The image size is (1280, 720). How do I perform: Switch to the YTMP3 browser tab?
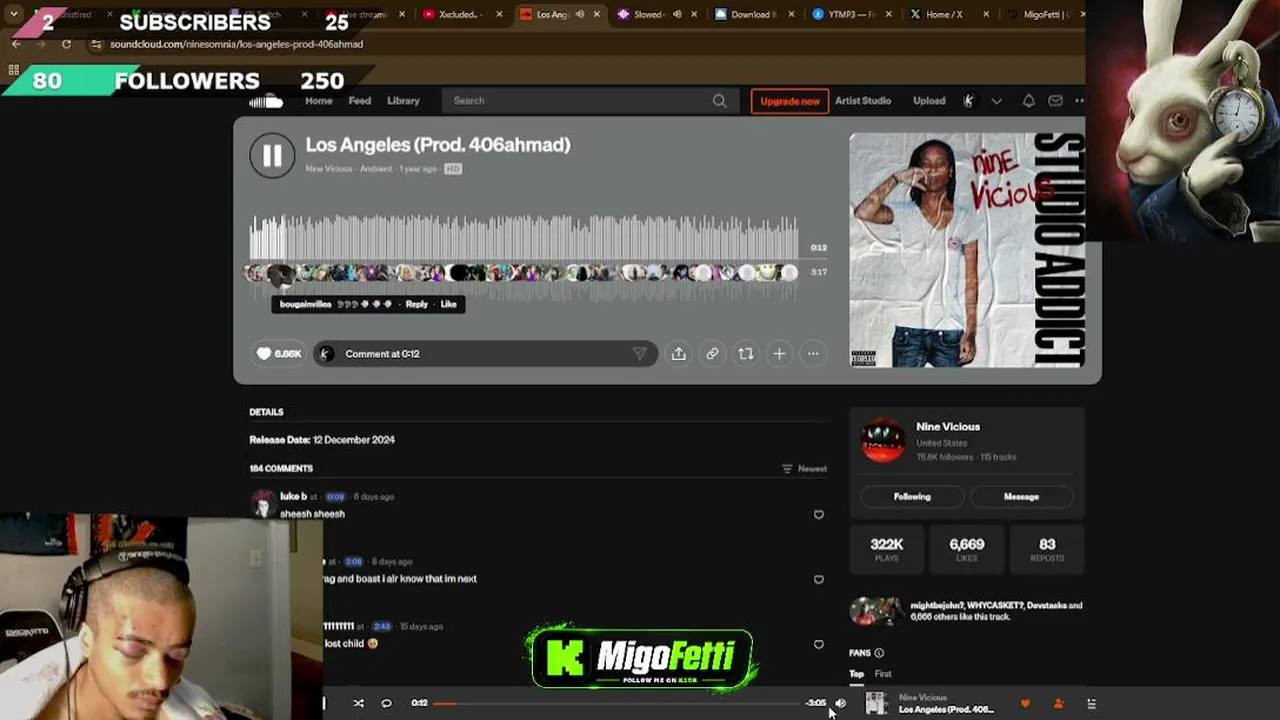pyautogui.click(x=850, y=15)
